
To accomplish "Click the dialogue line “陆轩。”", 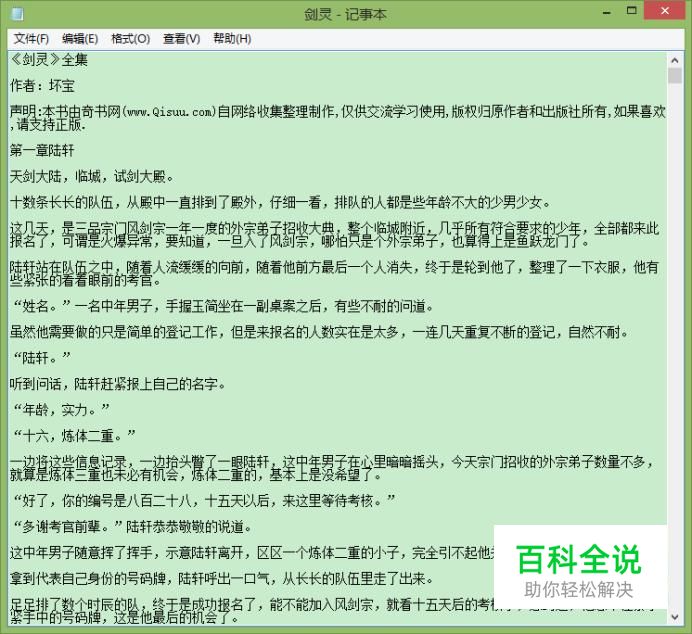I will 41,358.
